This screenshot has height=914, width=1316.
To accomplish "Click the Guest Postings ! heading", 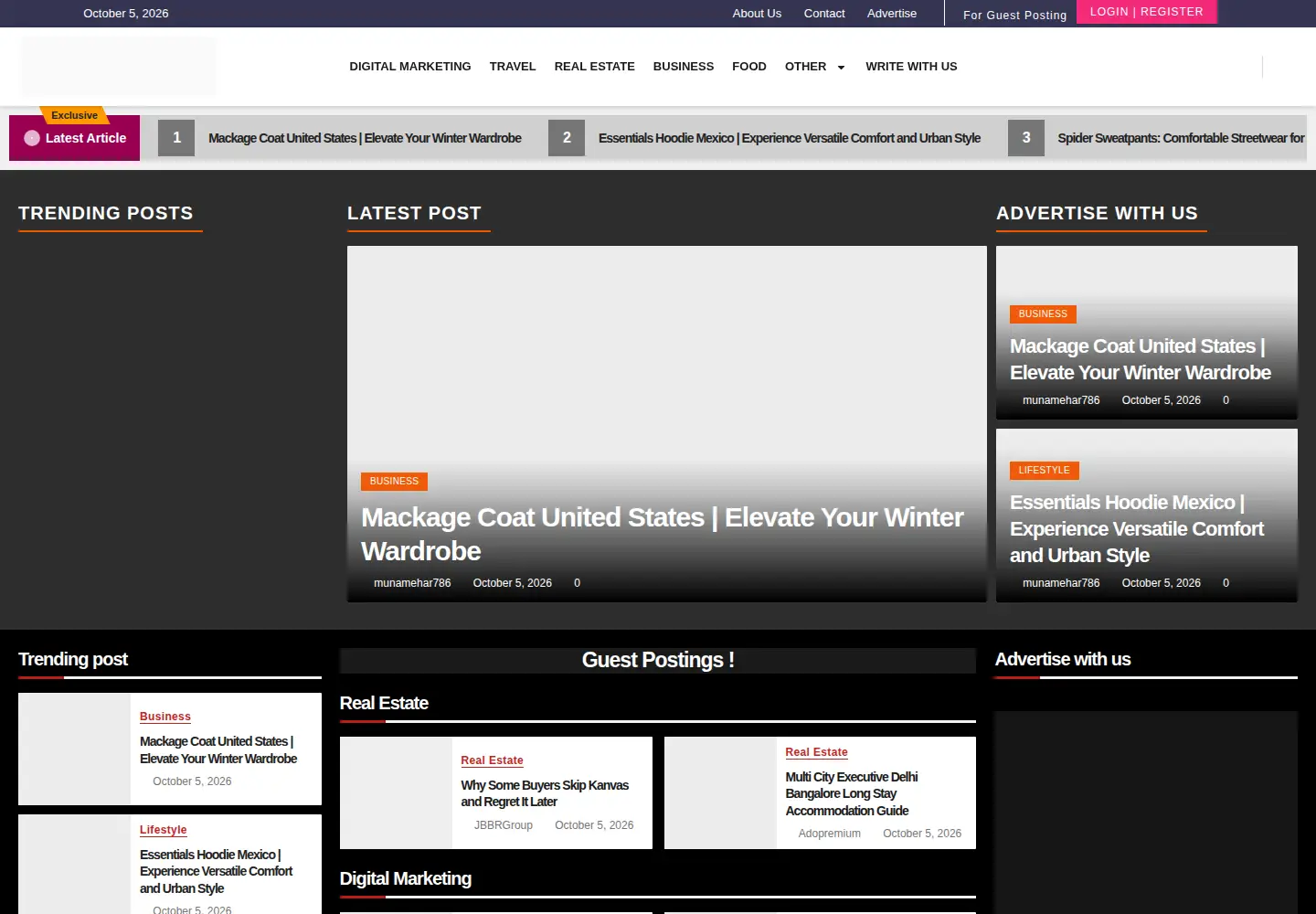I will click(x=658, y=660).
